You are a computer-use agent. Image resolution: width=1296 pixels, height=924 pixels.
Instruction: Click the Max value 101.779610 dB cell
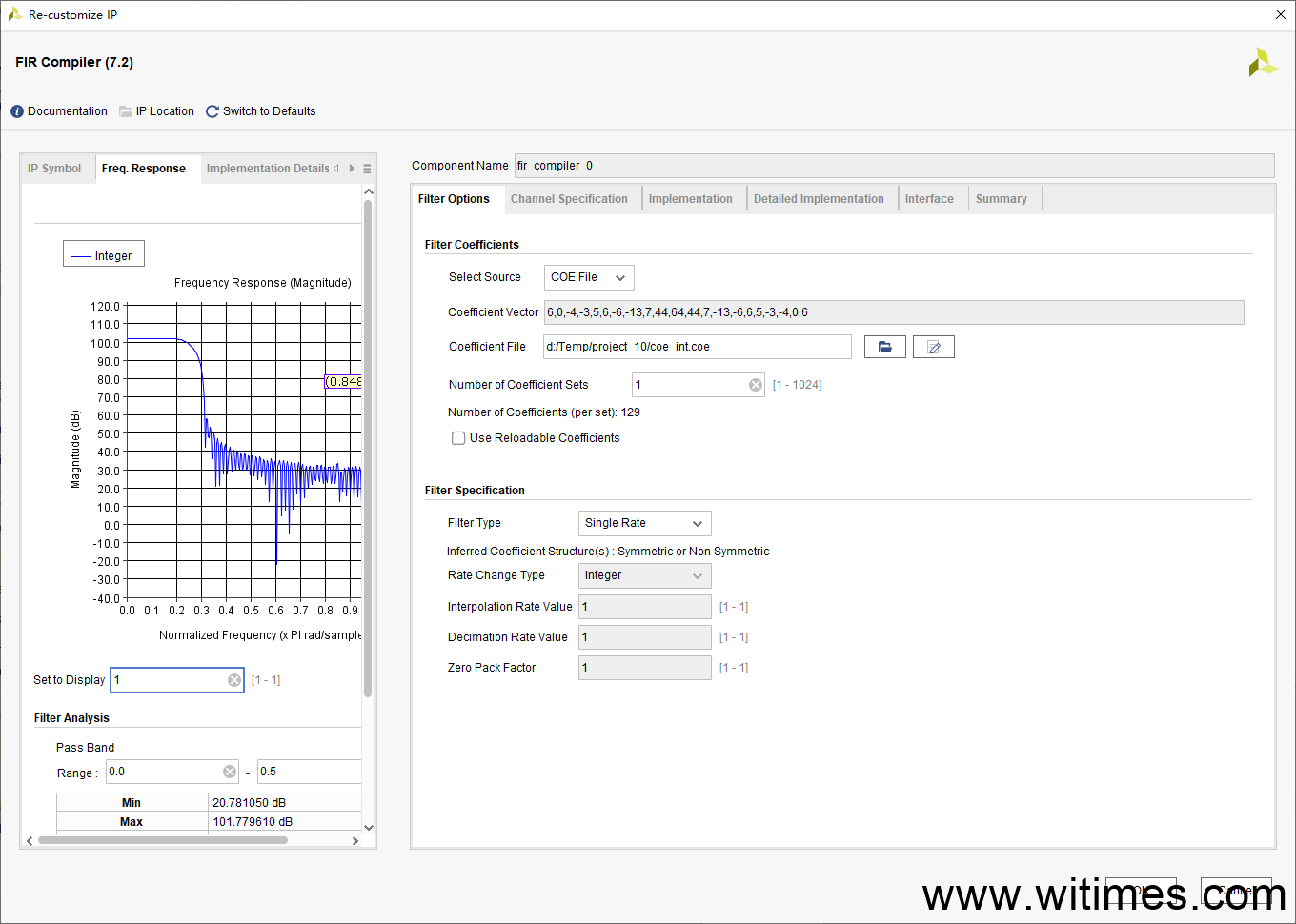(x=285, y=822)
